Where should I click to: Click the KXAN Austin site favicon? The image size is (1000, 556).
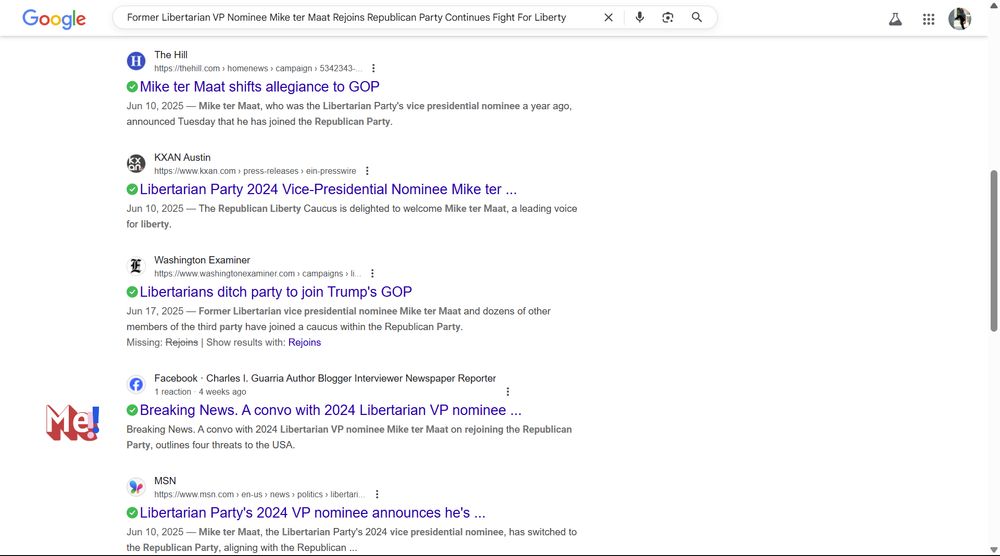pos(136,164)
